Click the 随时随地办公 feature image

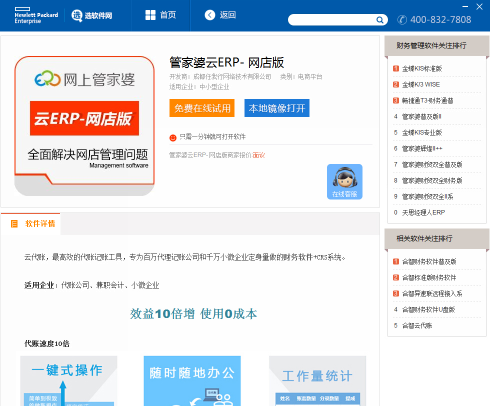pos(192,381)
